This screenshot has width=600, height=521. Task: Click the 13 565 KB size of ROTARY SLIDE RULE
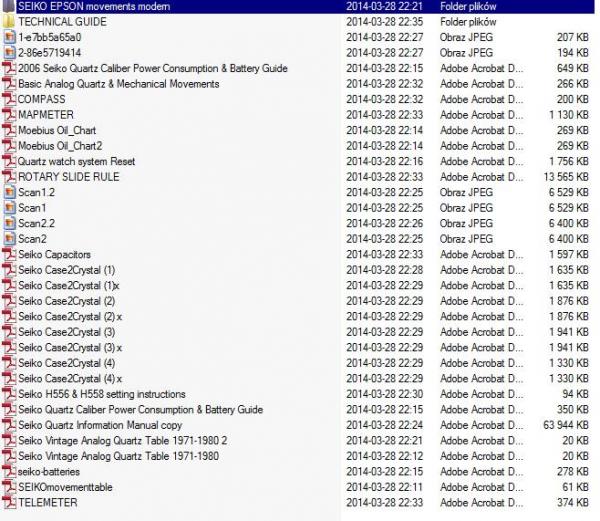pyautogui.click(x=566, y=177)
